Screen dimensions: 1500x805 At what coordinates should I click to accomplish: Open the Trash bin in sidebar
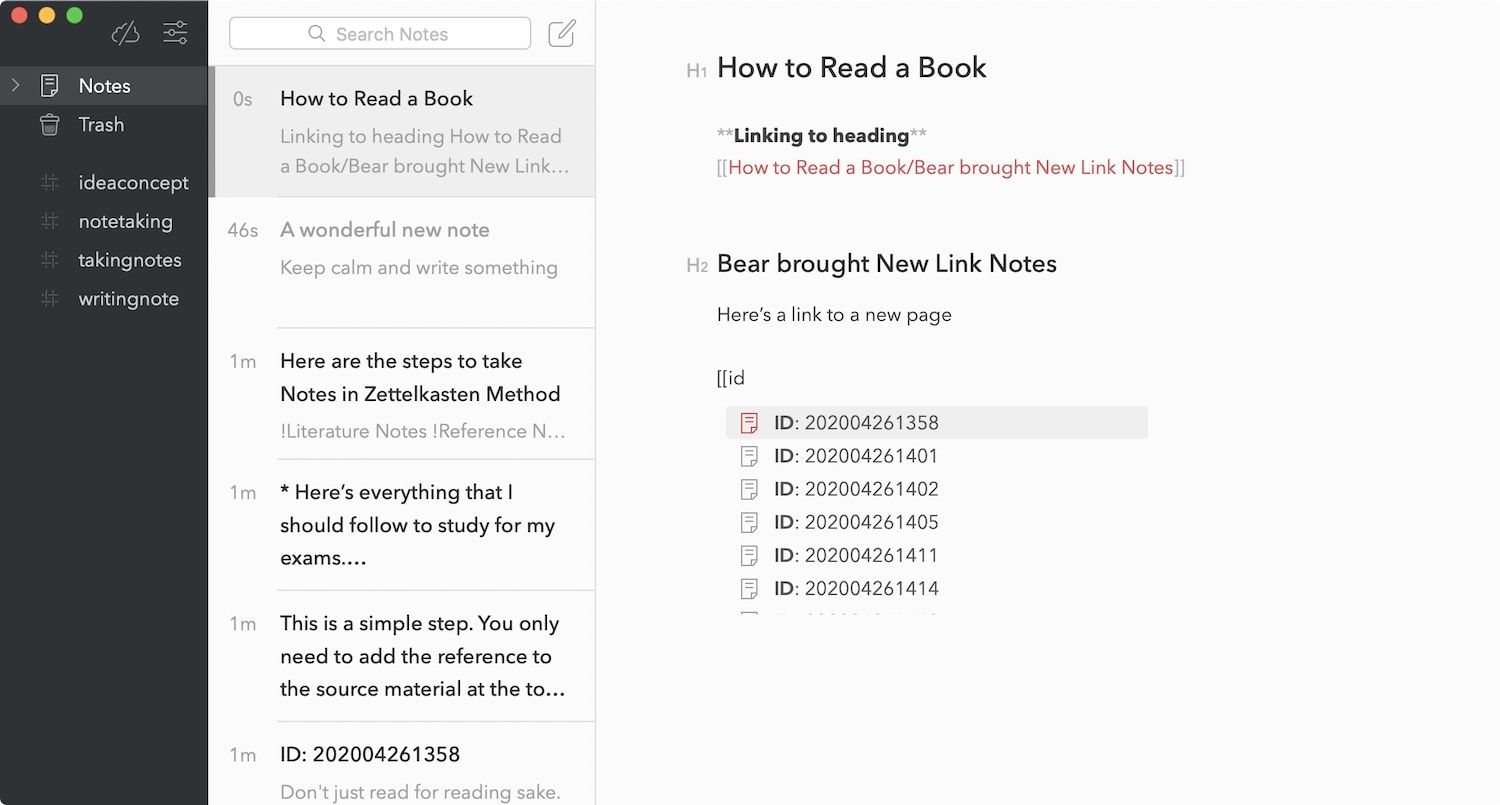pyautogui.click(x=49, y=125)
